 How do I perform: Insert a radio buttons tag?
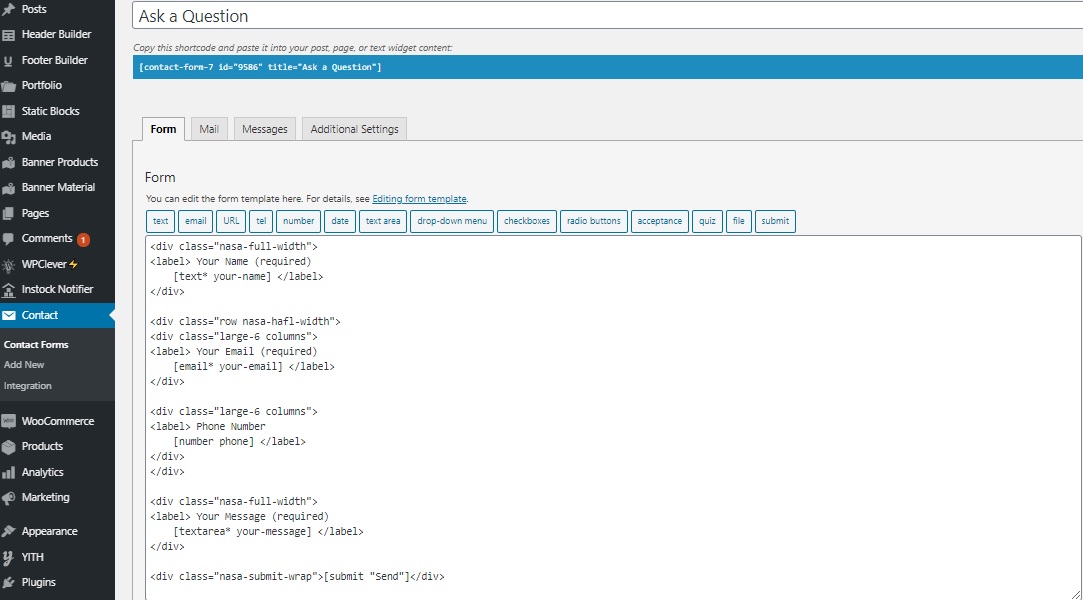pos(594,221)
